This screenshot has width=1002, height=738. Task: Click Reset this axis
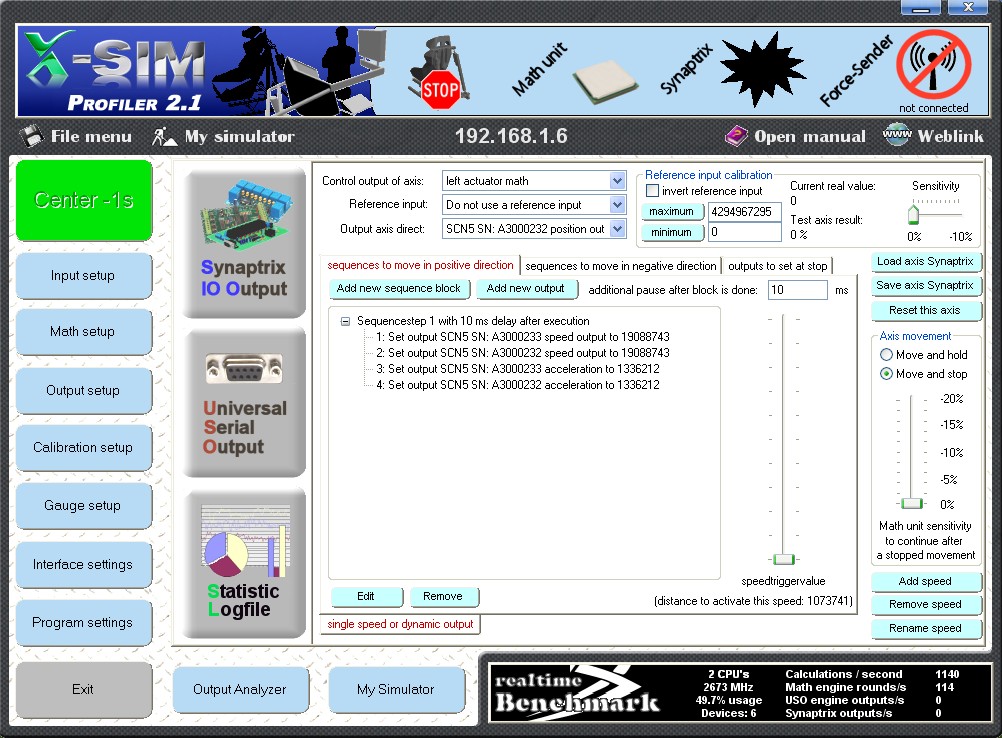click(925, 310)
